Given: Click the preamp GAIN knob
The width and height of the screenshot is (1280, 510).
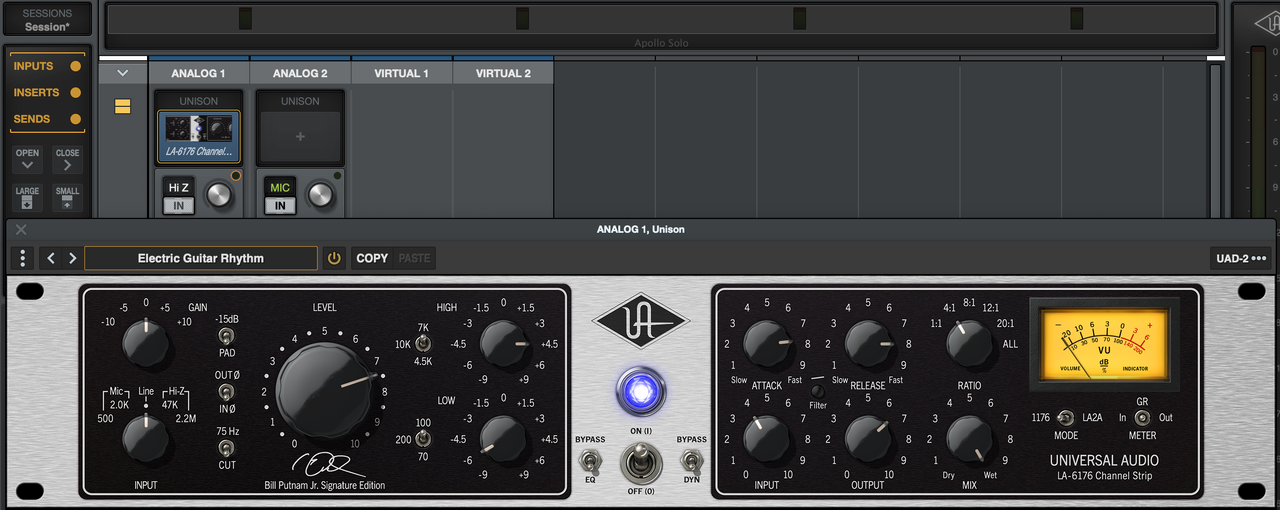Looking at the screenshot, I should tap(147, 344).
